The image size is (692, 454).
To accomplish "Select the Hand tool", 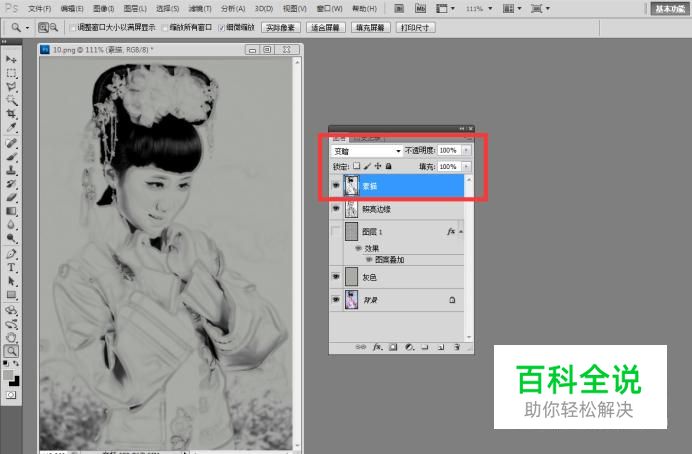I will click(x=11, y=338).
